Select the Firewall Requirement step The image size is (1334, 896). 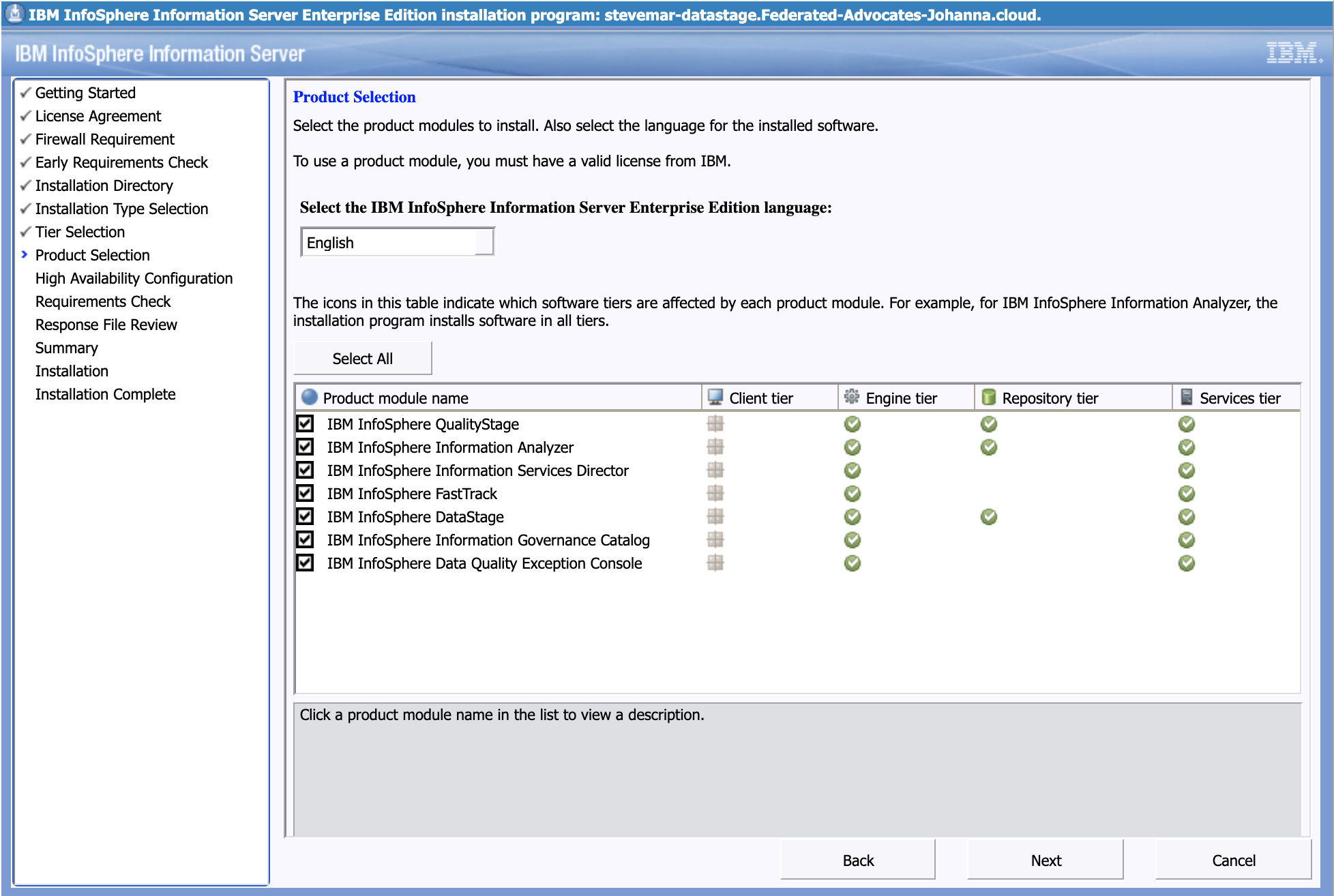(105, 139)
